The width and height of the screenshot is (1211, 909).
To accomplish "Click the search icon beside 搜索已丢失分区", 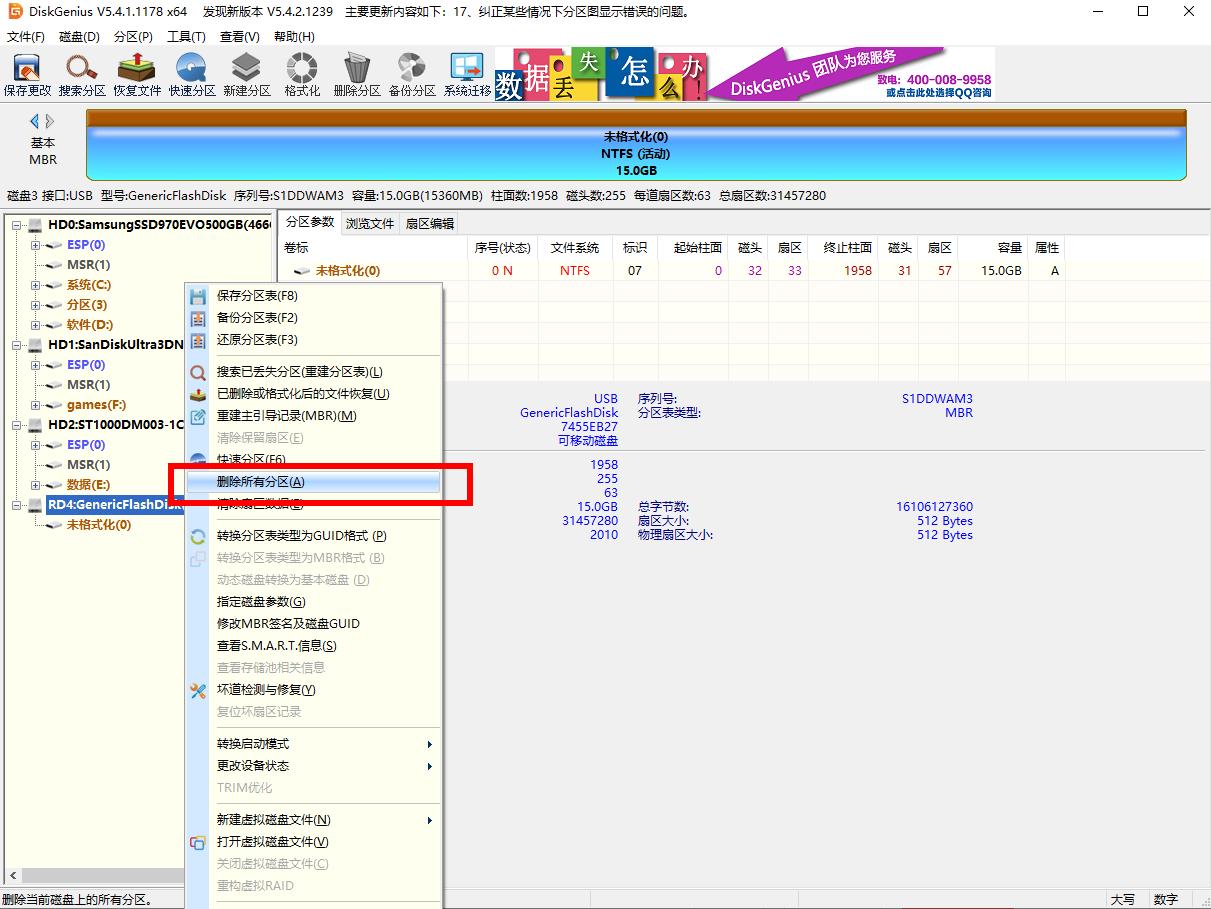I will click(197, 372).
